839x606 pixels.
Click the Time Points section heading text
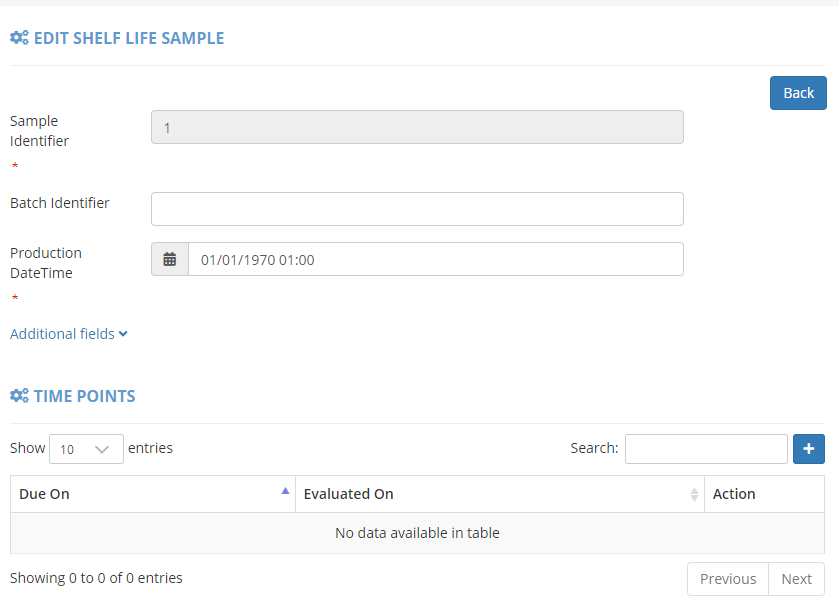[x=84, y=396]
